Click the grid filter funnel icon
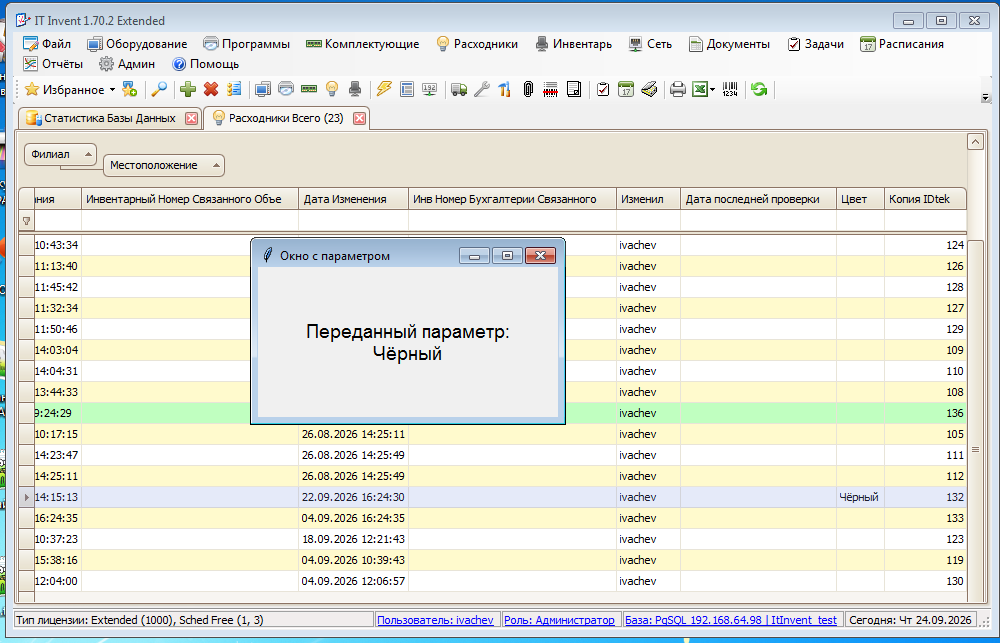This screenshot has width=1000, height=643. click(x=26, y=221)
